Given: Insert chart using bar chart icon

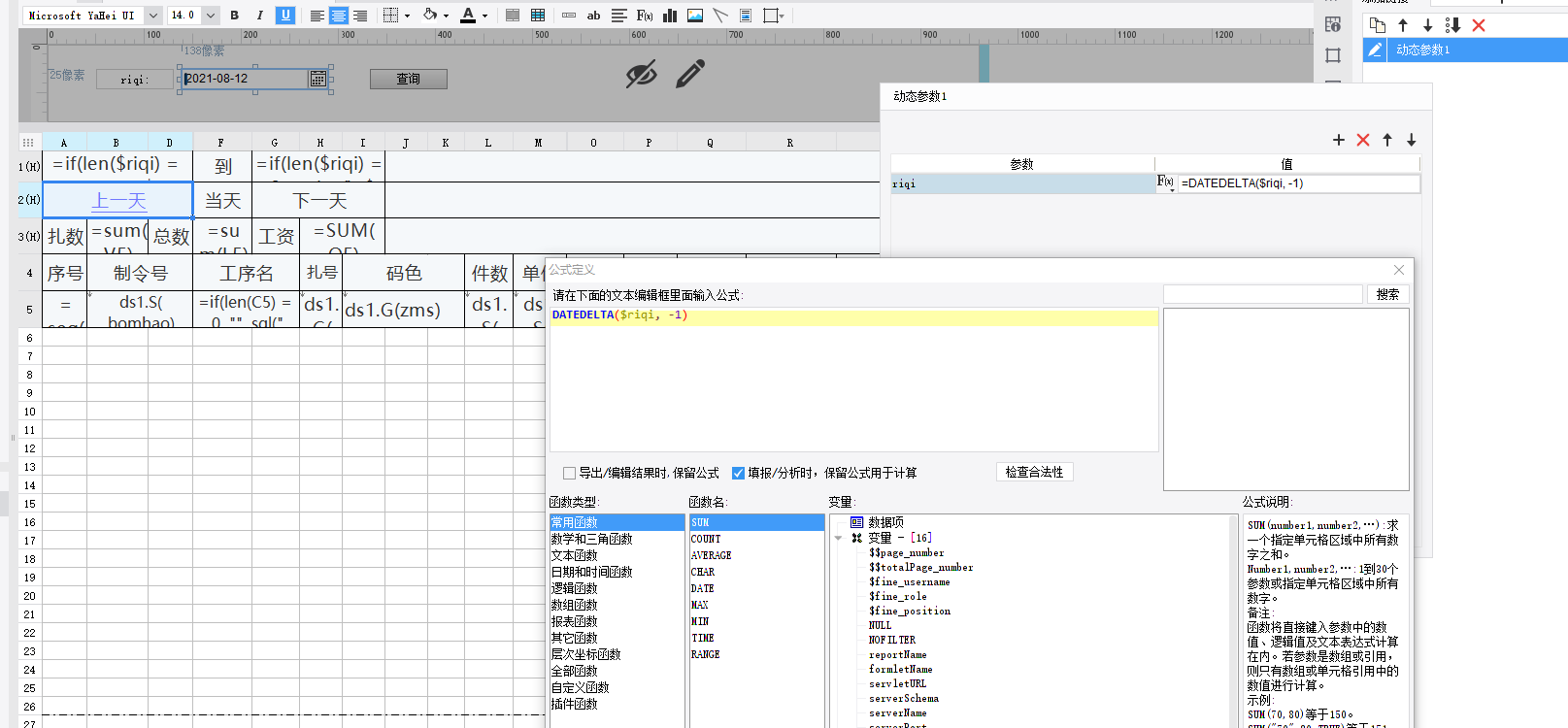Looking at the screenshot, I should pyautogui.click(x=670, y=16).
